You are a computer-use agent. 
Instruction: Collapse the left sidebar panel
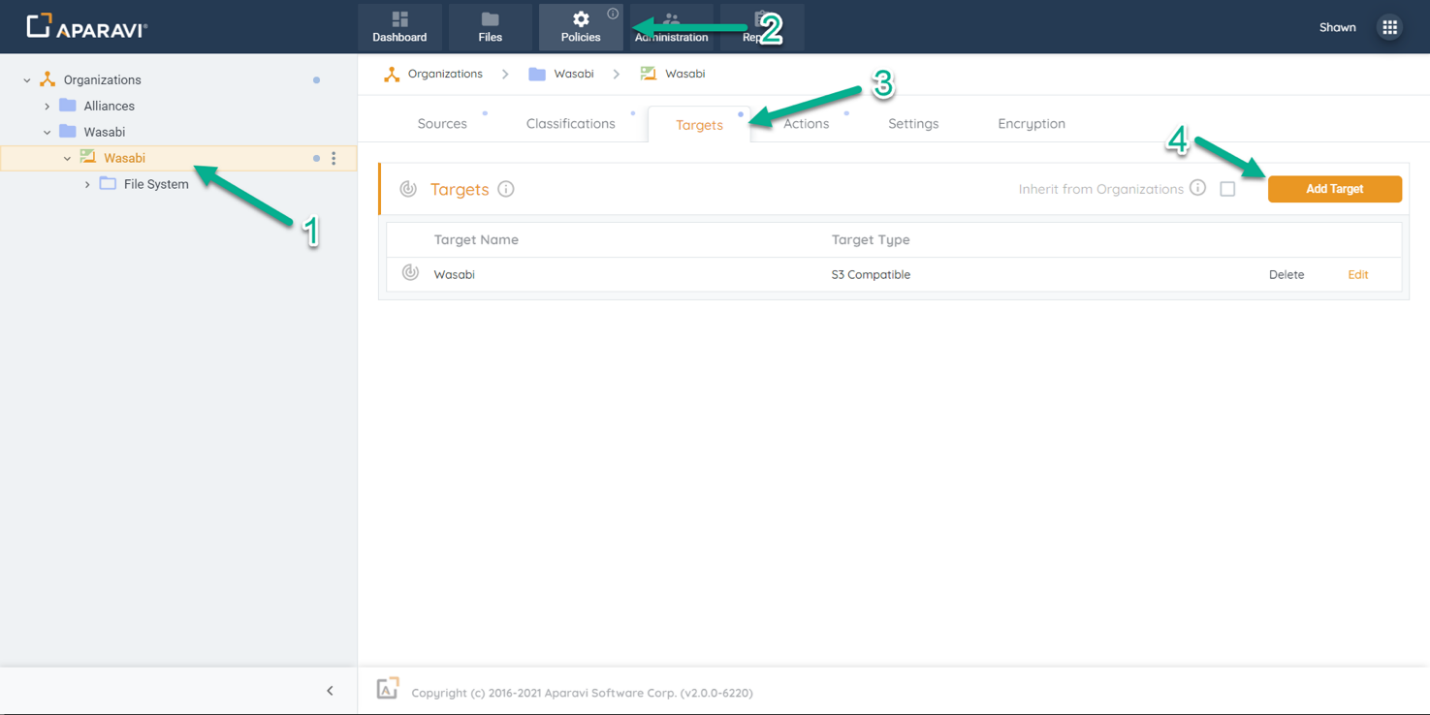coord(330,691)
